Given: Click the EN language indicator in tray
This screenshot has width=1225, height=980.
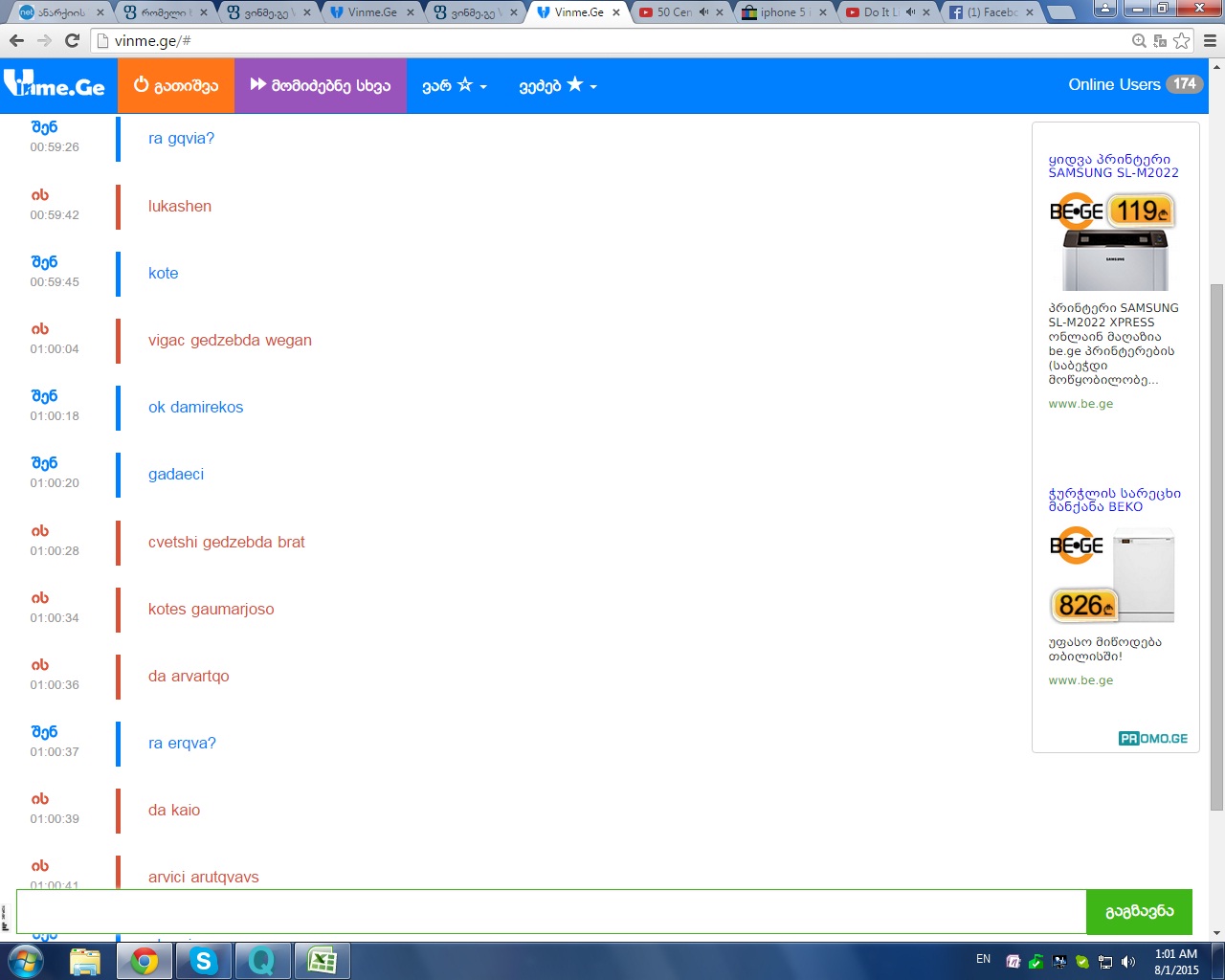Looking at the screenshot, I should tap(983, 959).
